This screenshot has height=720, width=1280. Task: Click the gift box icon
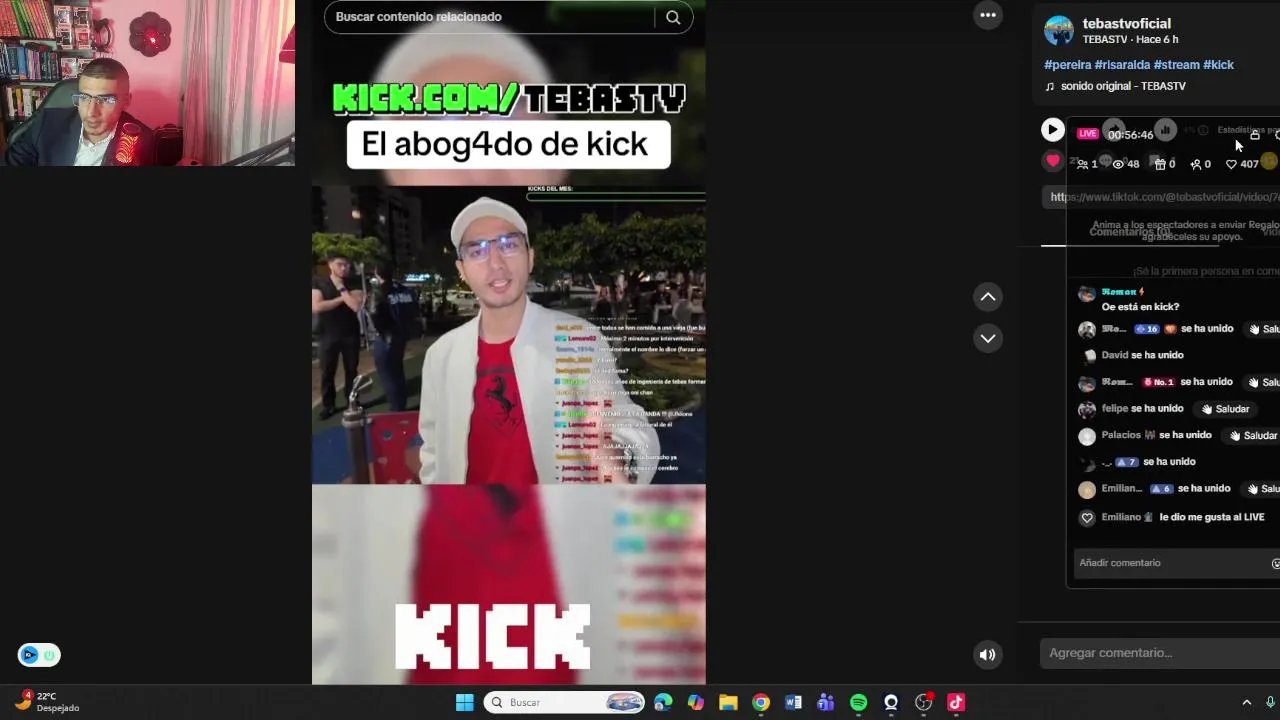(x=1160, y=164)
